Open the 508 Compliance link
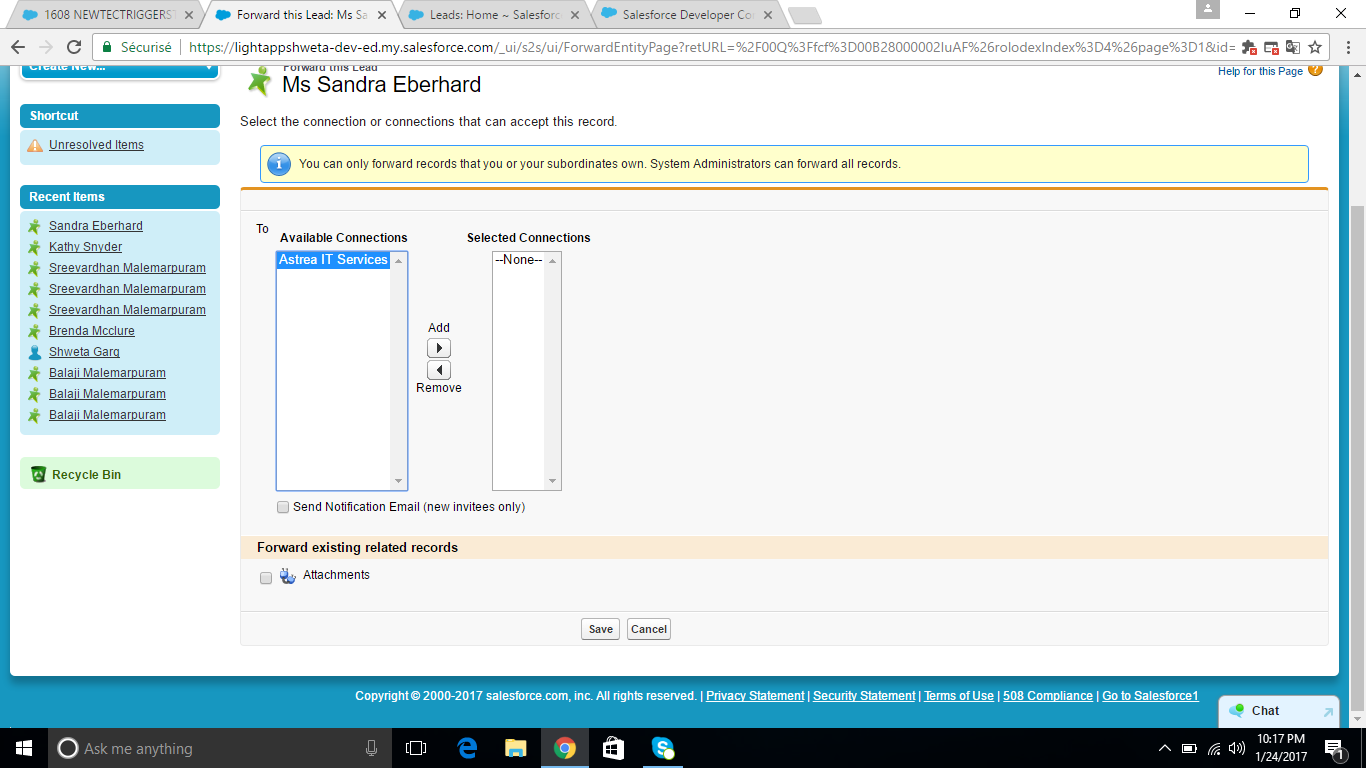This screenshot has width=1366, height=768. (x=1048, y=696)
